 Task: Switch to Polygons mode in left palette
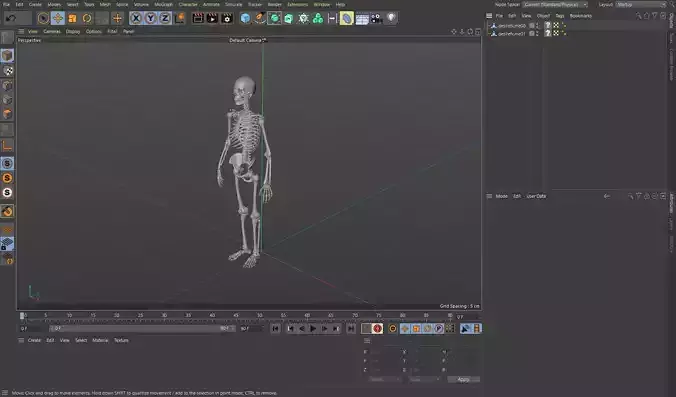[7, 114]
